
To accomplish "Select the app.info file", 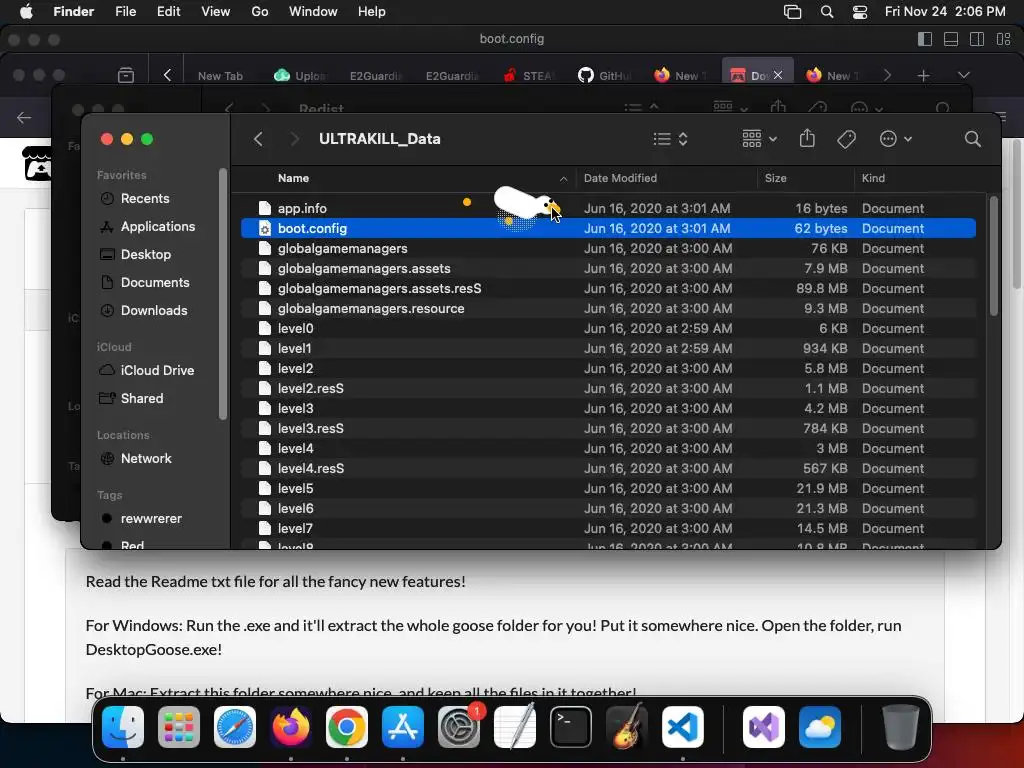I will [x=608, y=208].
